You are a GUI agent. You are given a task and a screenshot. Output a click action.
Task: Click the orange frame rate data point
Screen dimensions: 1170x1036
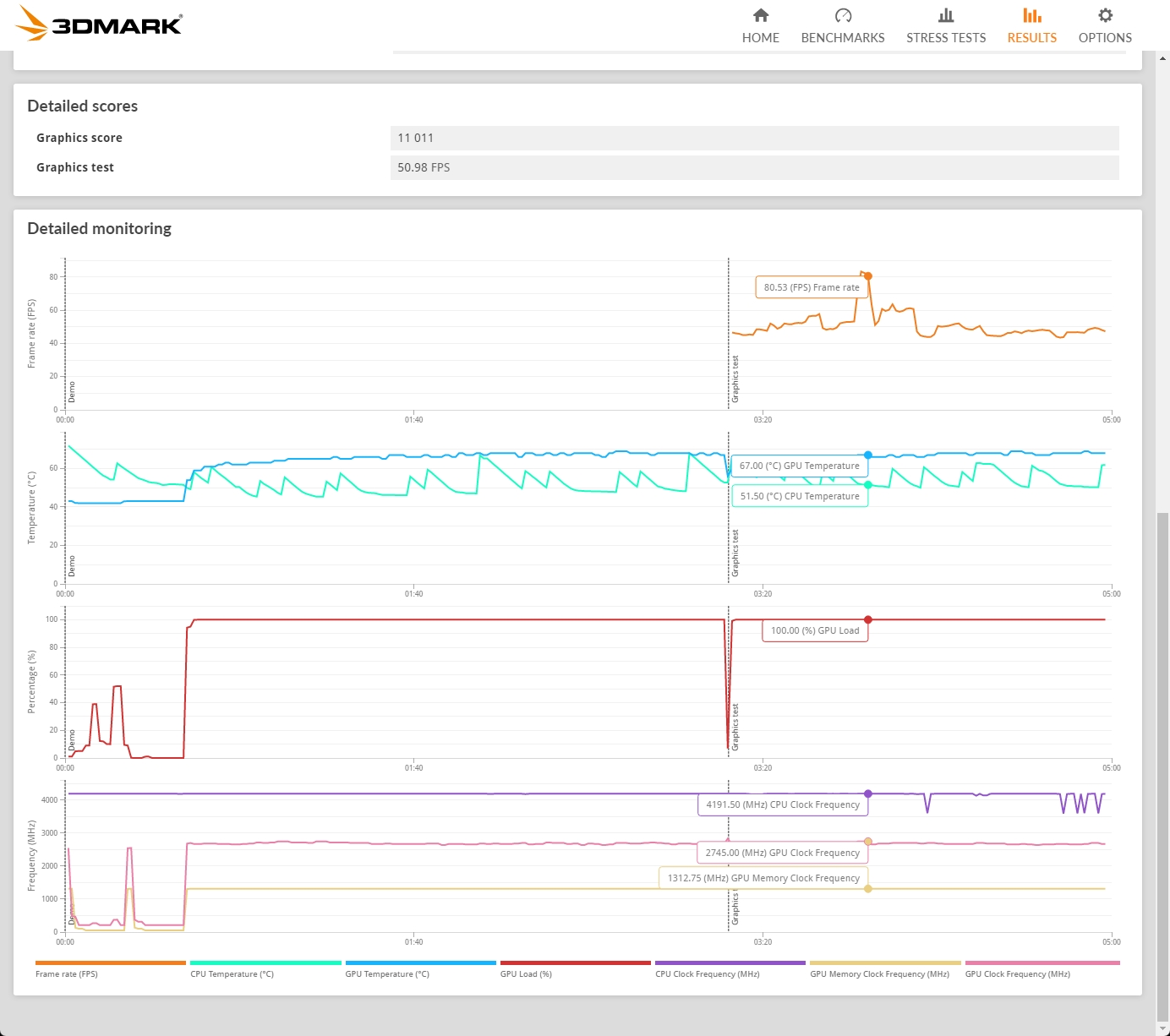pos(868,276)
